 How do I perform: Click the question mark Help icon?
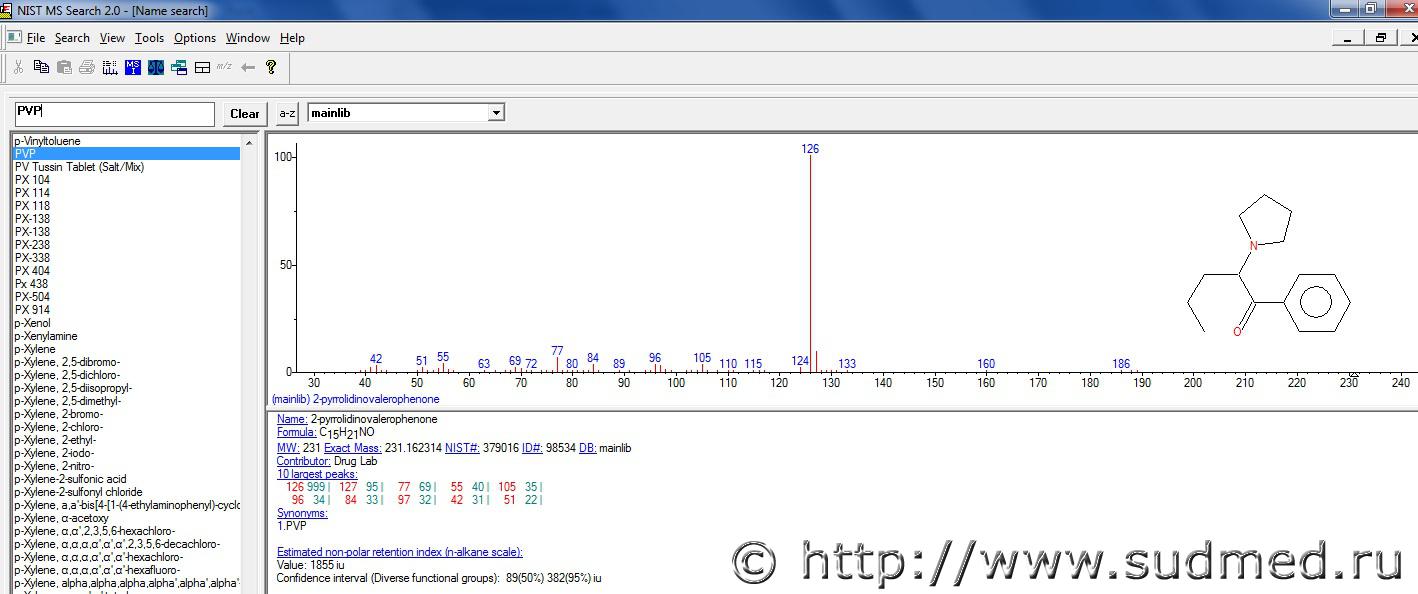point(271,67)
